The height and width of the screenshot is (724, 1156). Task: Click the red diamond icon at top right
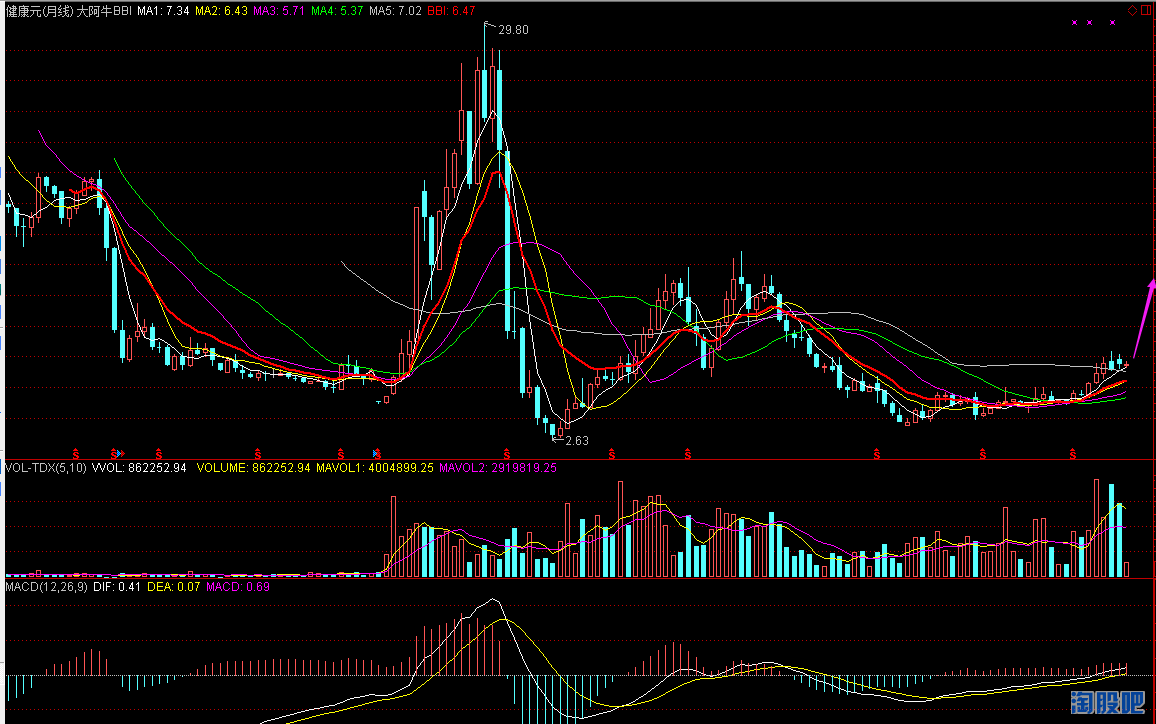[x=1132, y=10]
